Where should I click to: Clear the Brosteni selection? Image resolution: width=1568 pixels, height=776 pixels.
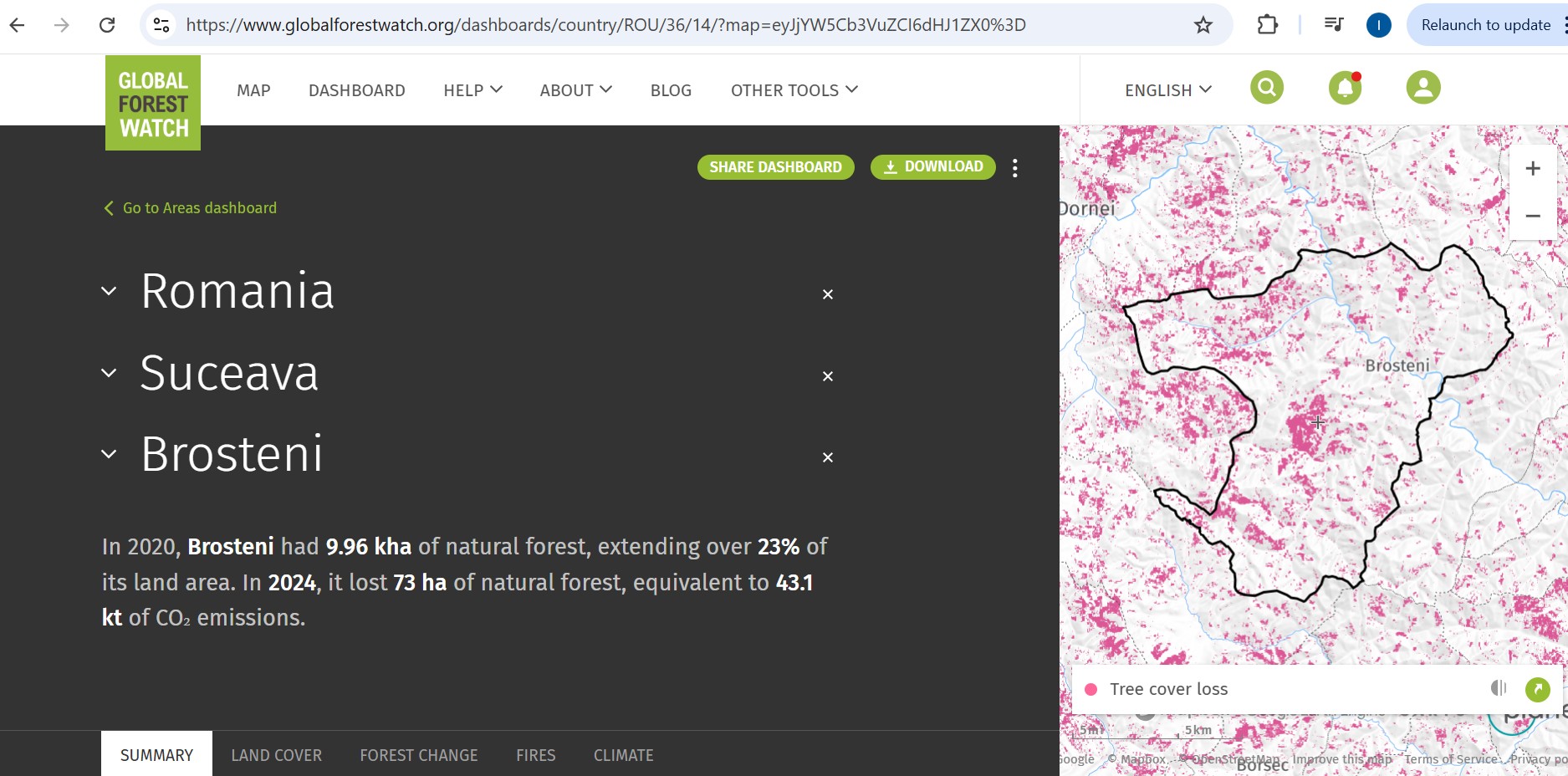click(828, 457)
